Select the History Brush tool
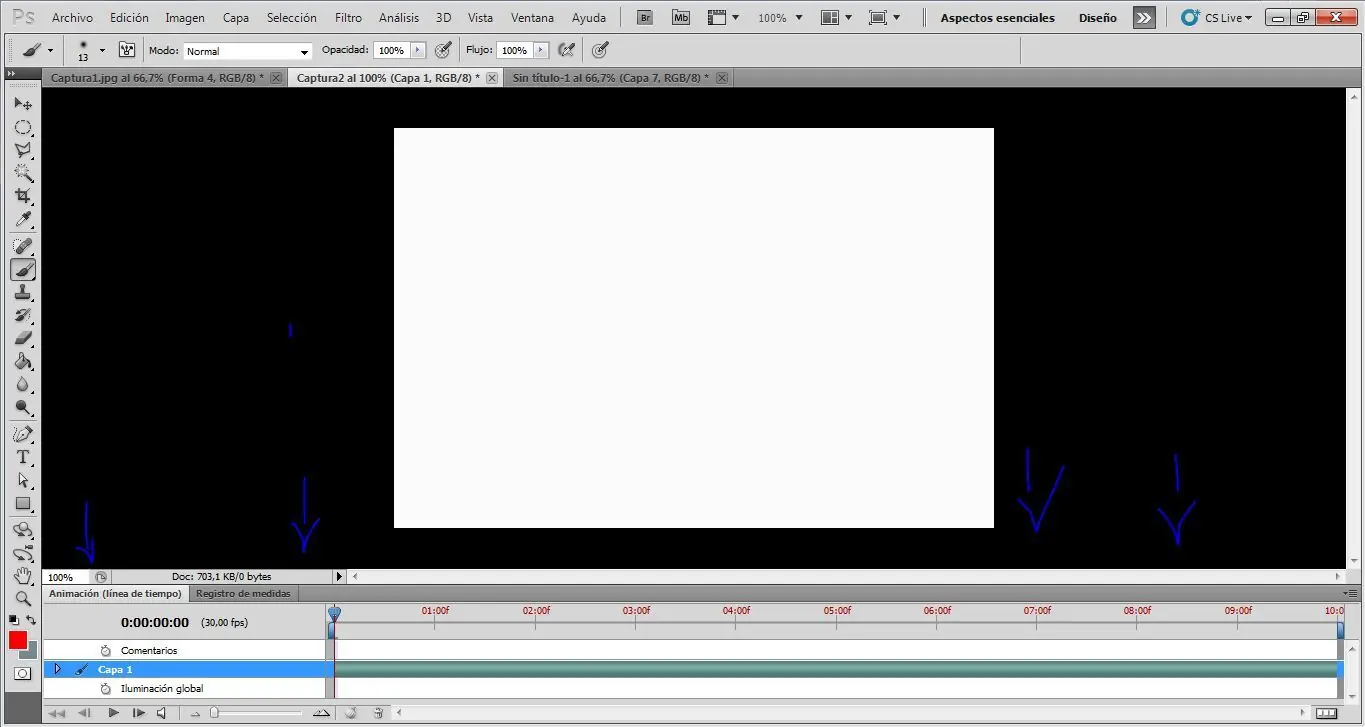1365x727 pixels. pyautogui.click(x=22, y=315)
